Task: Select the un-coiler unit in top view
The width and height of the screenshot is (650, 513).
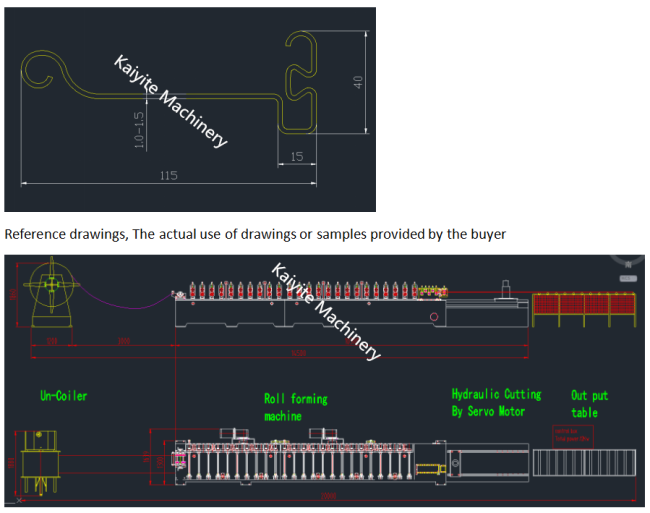Action: click(x=38, y=463)
